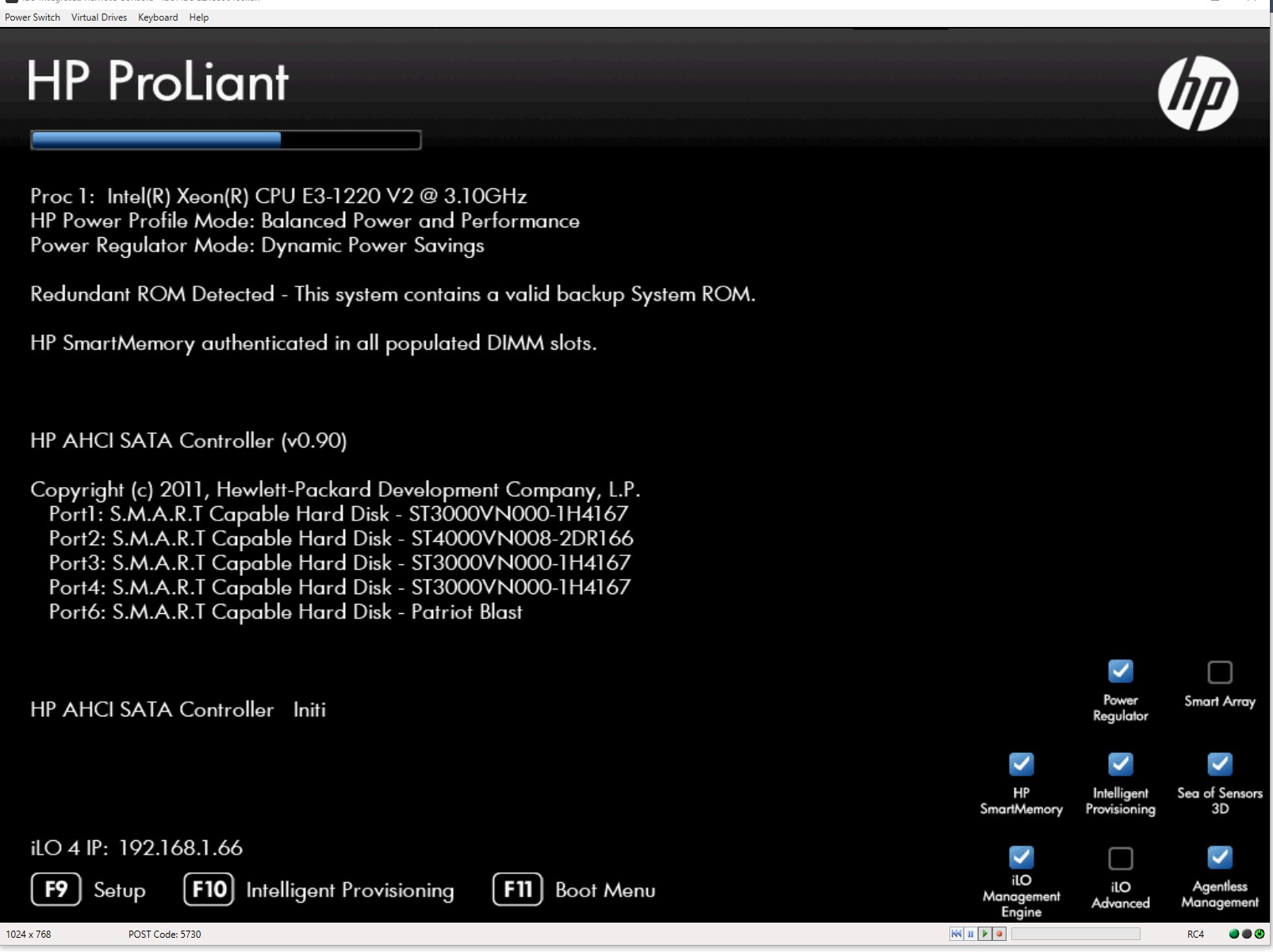Click the Intelligent Provisioning status checkbox

tap(1121, 764)
